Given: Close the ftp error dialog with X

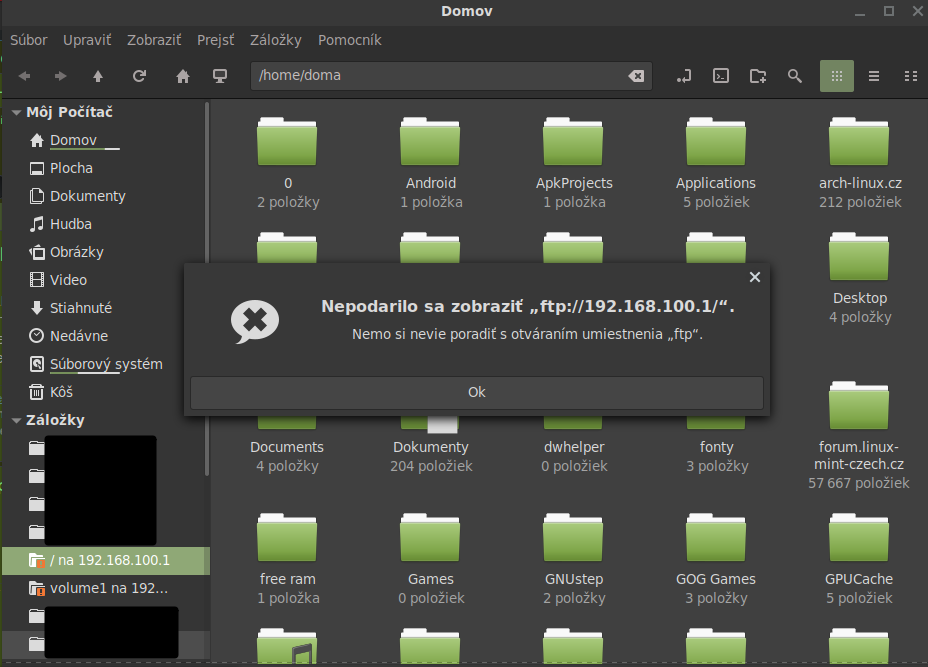Looking at the screenshot, I should point(755,277).
